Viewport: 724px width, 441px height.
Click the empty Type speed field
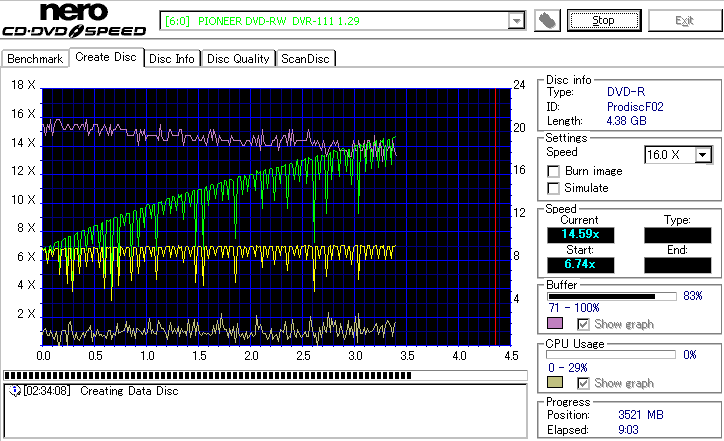tap(677, 235)
